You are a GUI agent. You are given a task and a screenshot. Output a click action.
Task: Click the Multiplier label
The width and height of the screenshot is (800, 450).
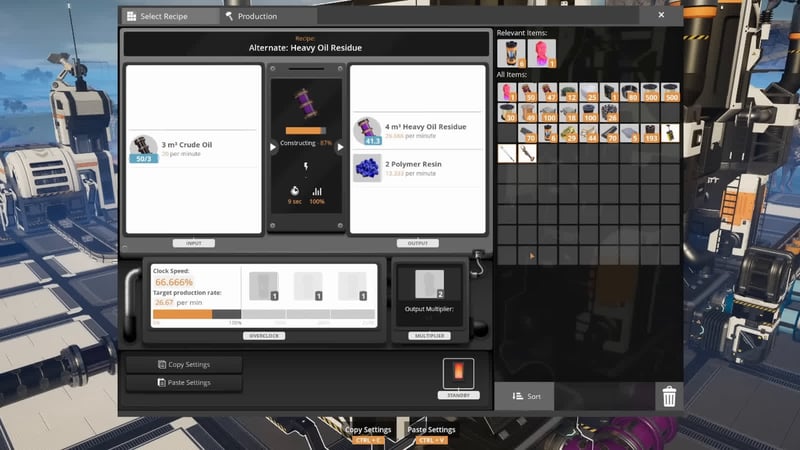pos(429,336)
